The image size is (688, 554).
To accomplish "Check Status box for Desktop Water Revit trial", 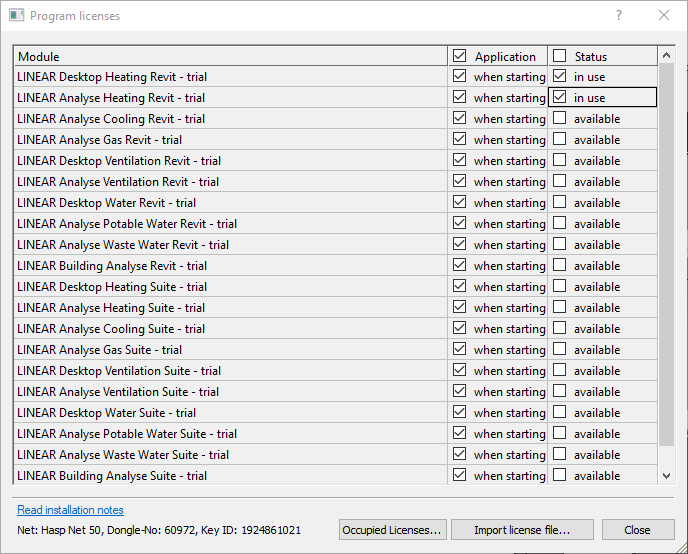I will click(x=559, y=202).
